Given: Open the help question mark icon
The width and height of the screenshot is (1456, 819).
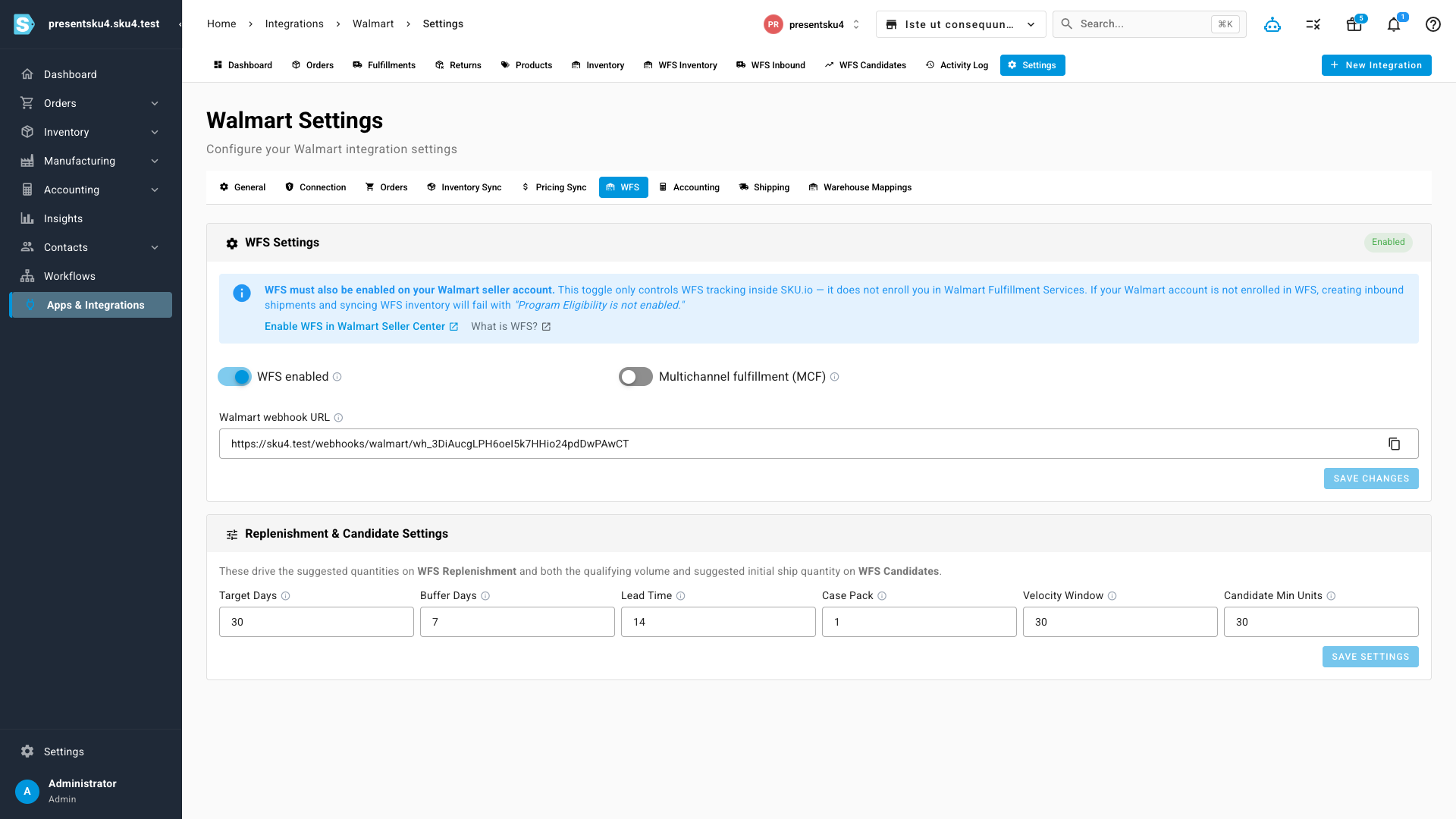Looking at the screenshot, I should [x=1433, y=24].
